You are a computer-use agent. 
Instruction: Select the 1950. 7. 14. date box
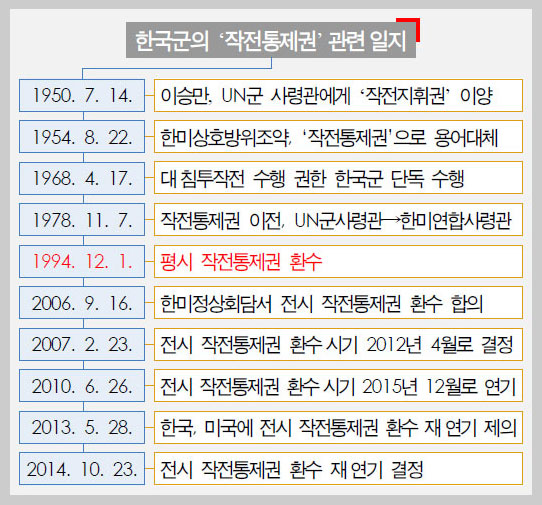(82, 95)
